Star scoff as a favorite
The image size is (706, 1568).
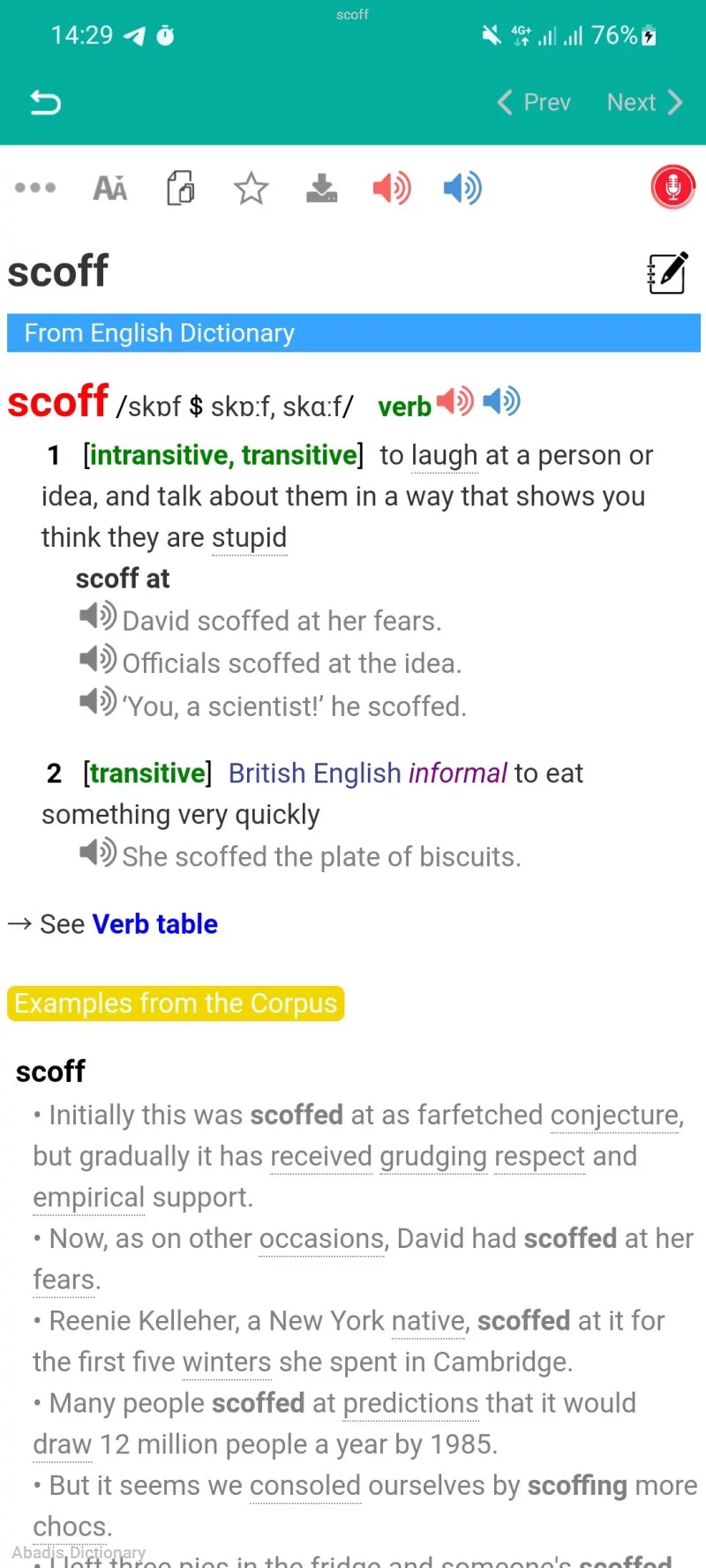[x=251, y=187]
